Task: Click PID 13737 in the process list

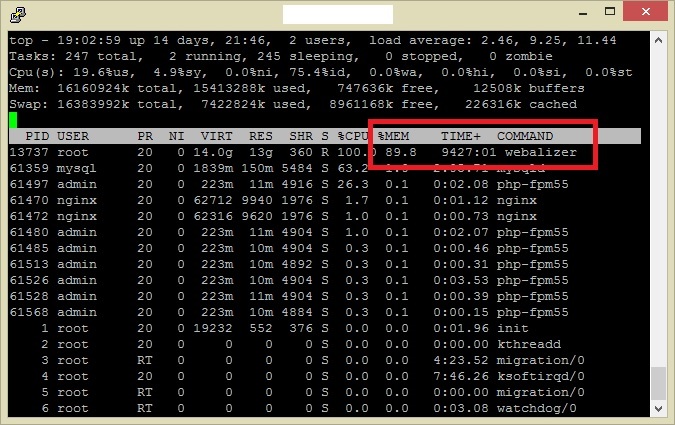Action: click(x=29, y=152)
